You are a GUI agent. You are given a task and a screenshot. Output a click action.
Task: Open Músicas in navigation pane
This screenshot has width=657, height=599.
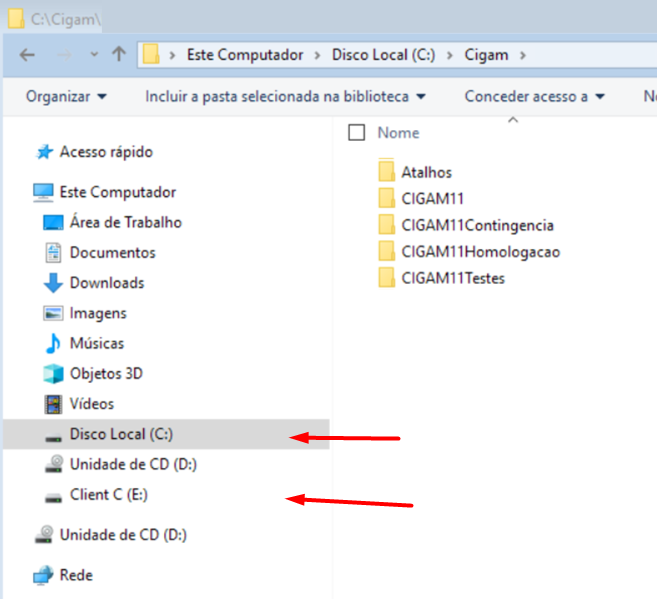click(x=97, y=343)
